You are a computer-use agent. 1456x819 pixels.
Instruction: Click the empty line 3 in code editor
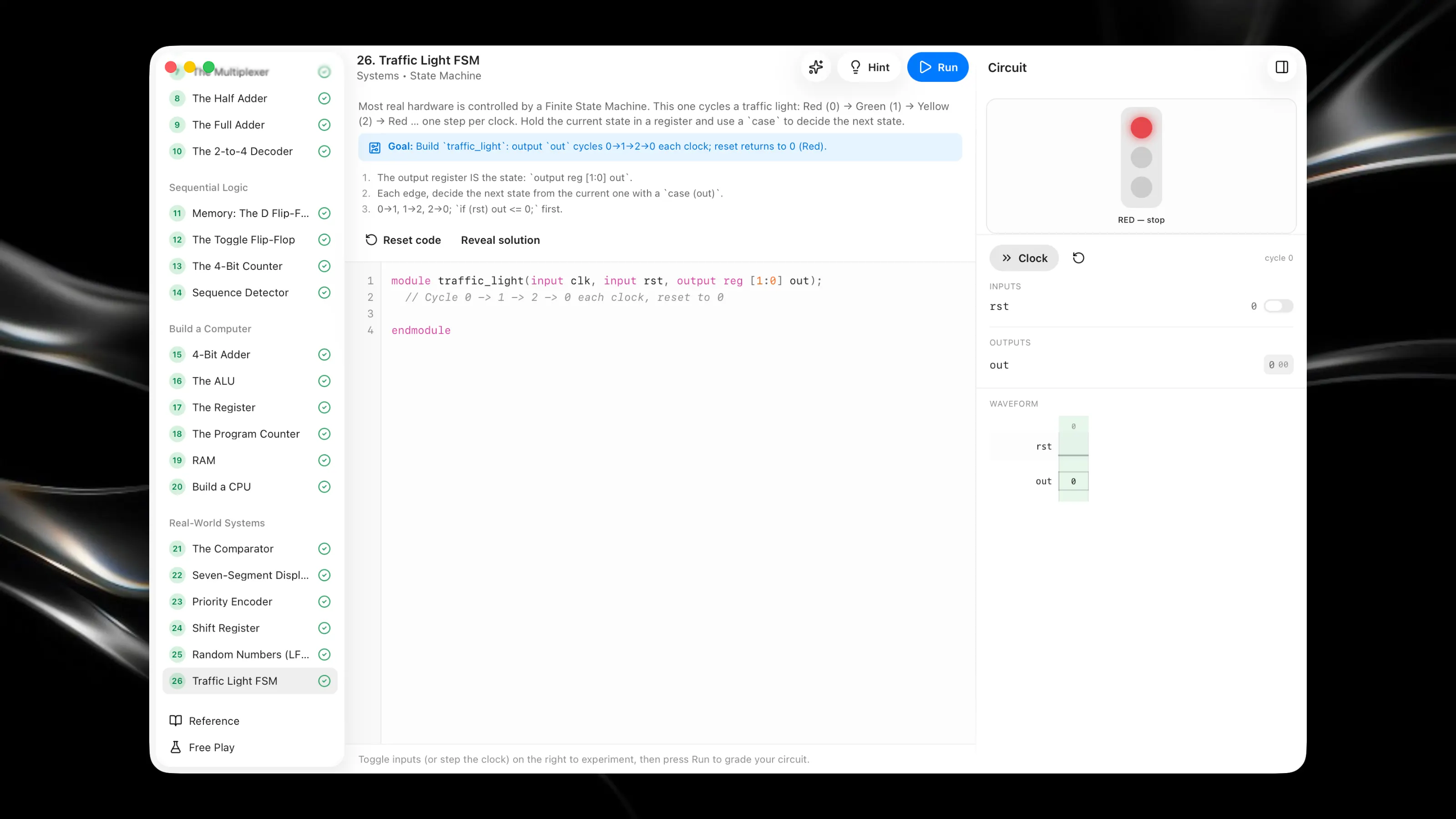click(x=678, y=313)
